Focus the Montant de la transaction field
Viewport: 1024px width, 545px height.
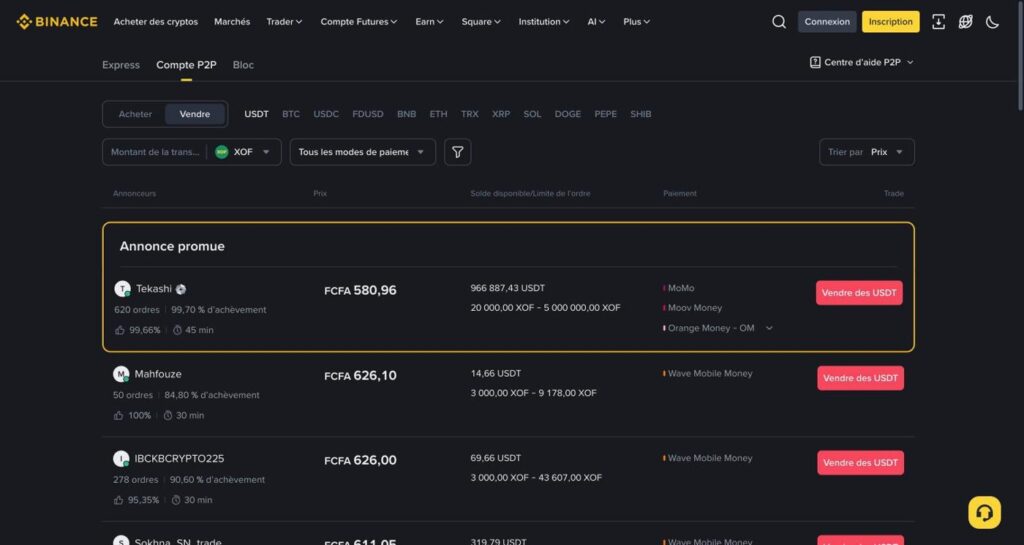(155, 152)
